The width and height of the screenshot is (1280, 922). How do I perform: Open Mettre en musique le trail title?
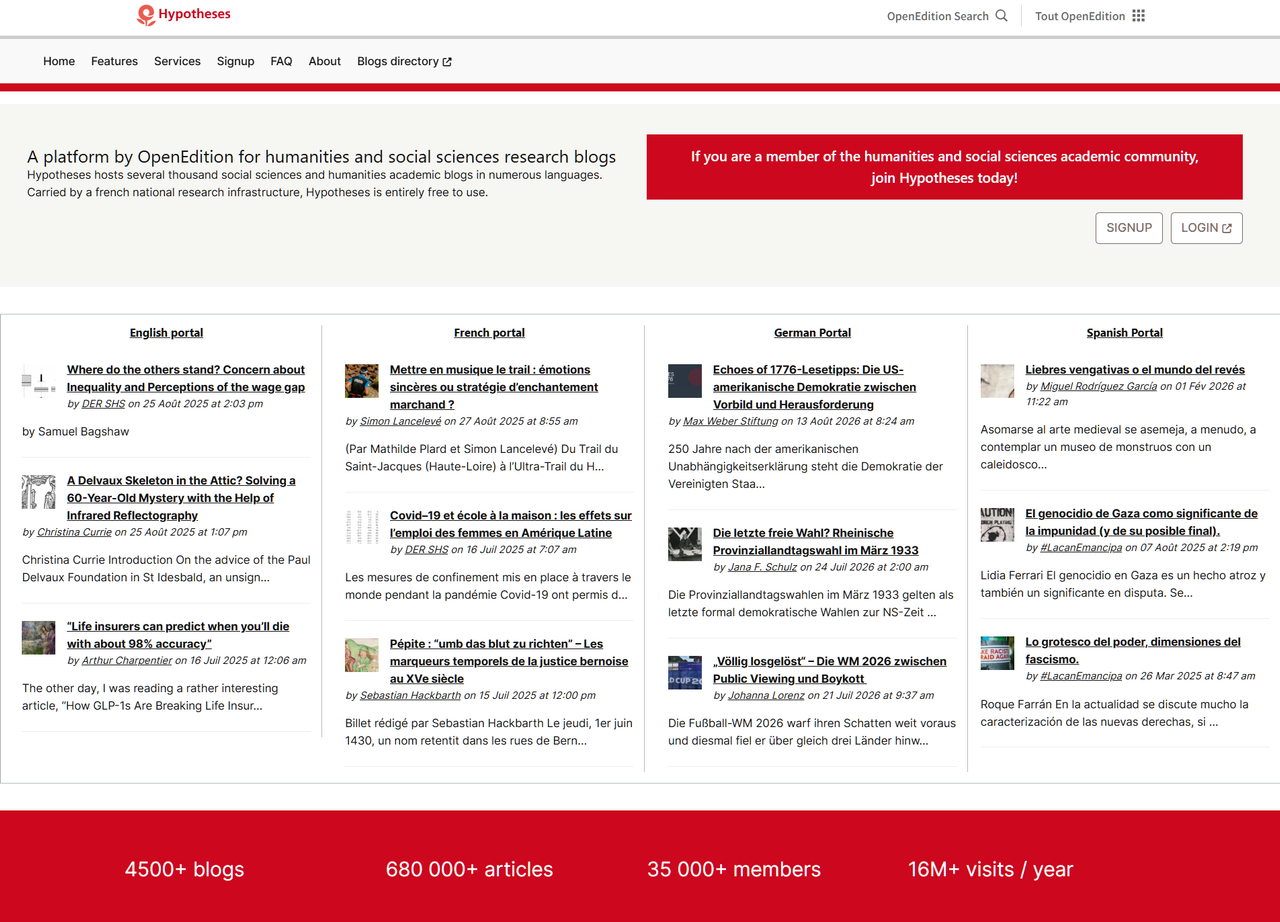coord(494,387)
